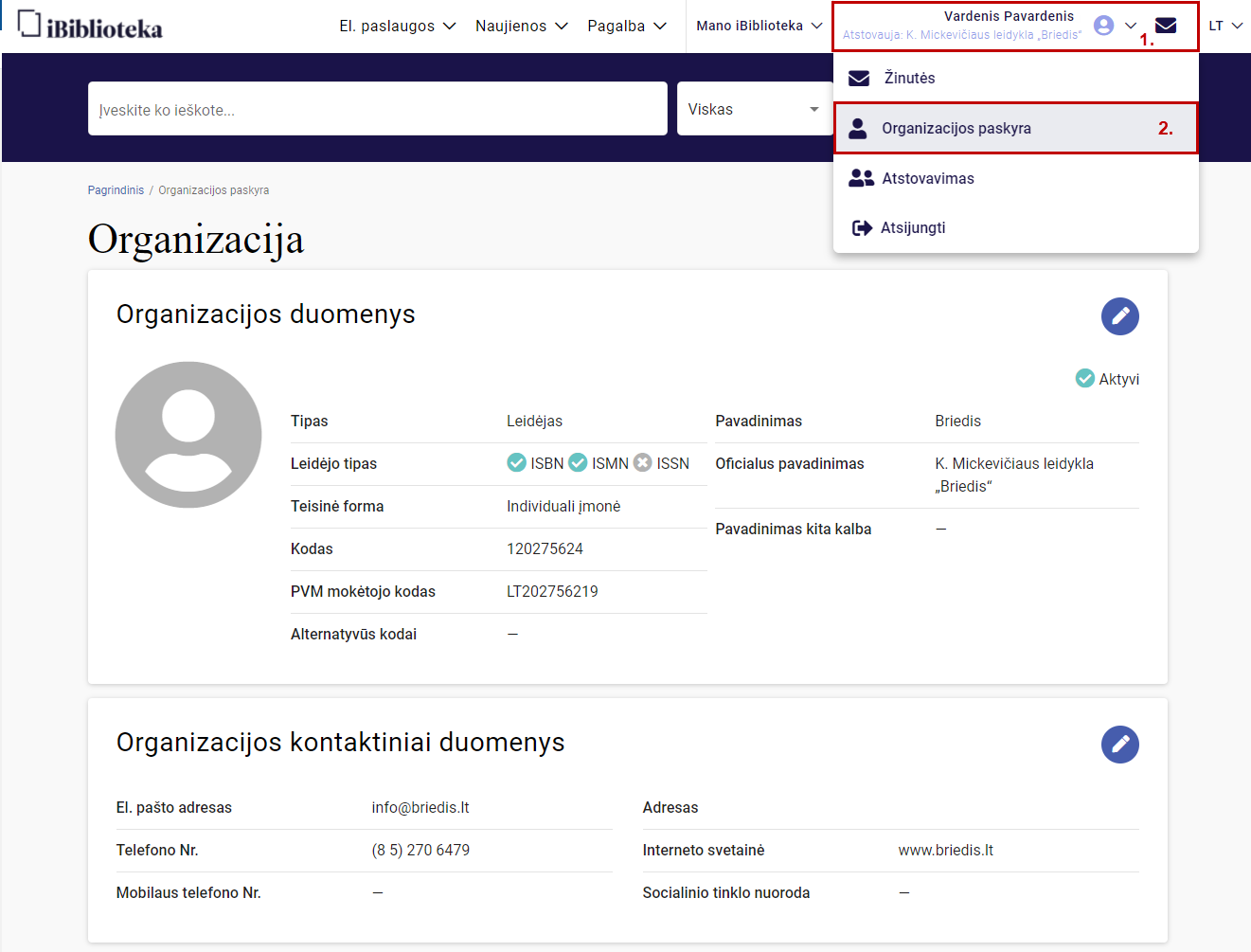
Task: Open the user avatar icon in the header
Action: coord(1103,26)
